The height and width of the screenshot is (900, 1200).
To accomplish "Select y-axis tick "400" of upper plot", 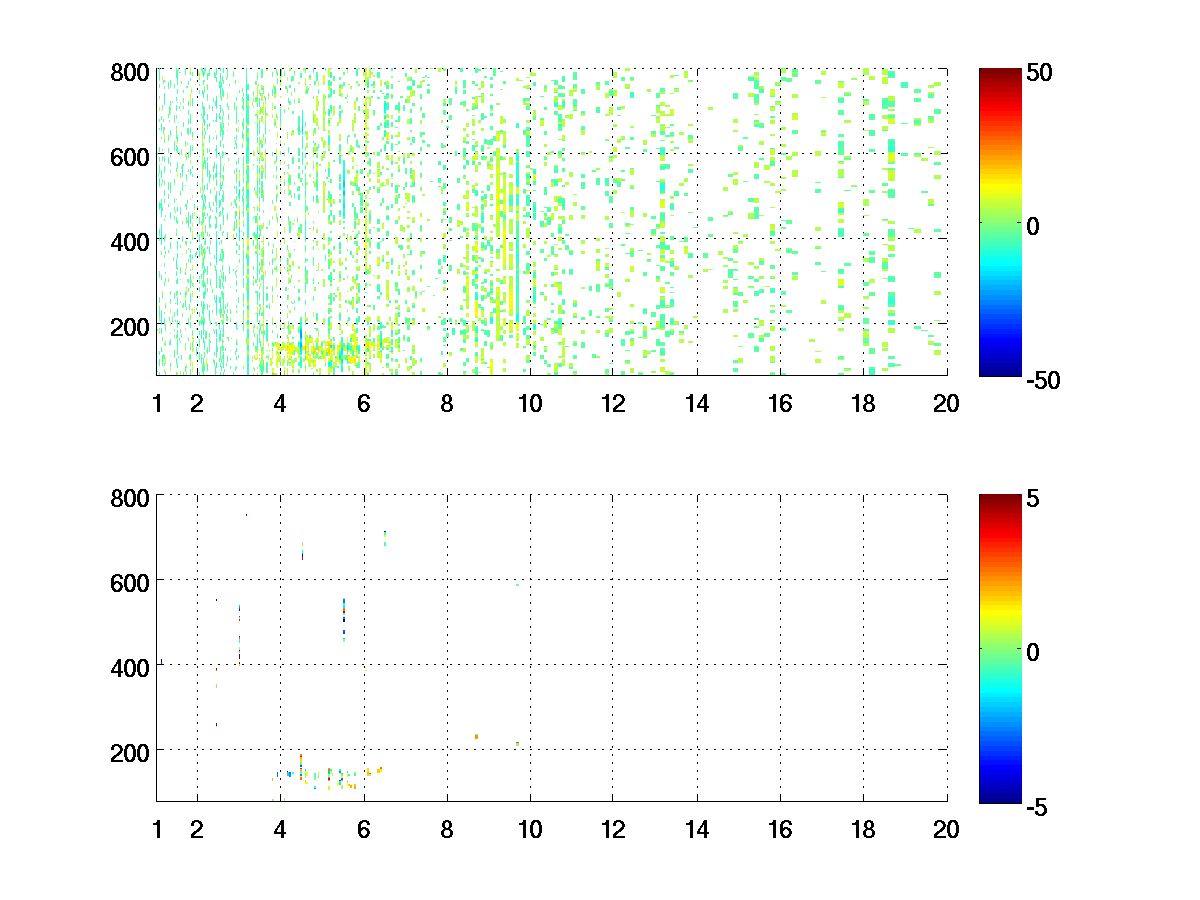I will click(130, 241).
